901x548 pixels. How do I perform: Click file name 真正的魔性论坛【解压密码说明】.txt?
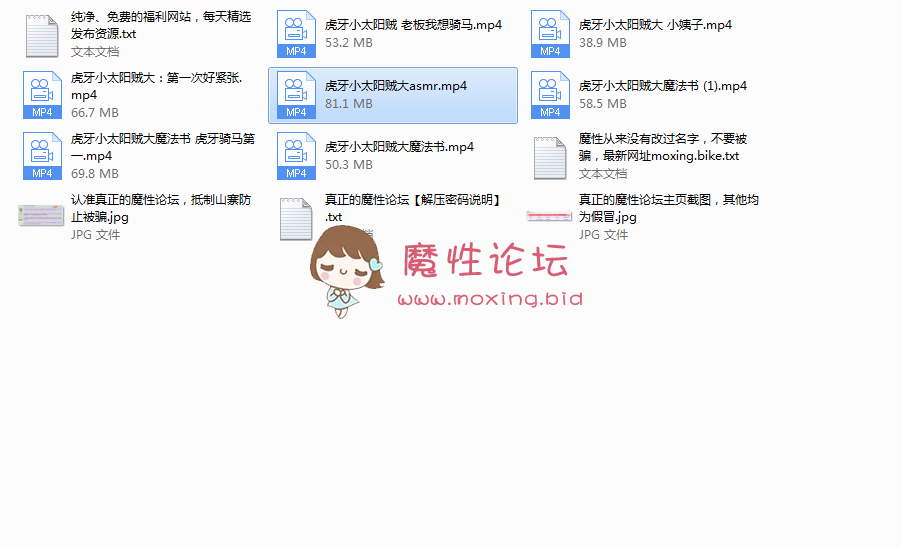(x=415, y=208)
